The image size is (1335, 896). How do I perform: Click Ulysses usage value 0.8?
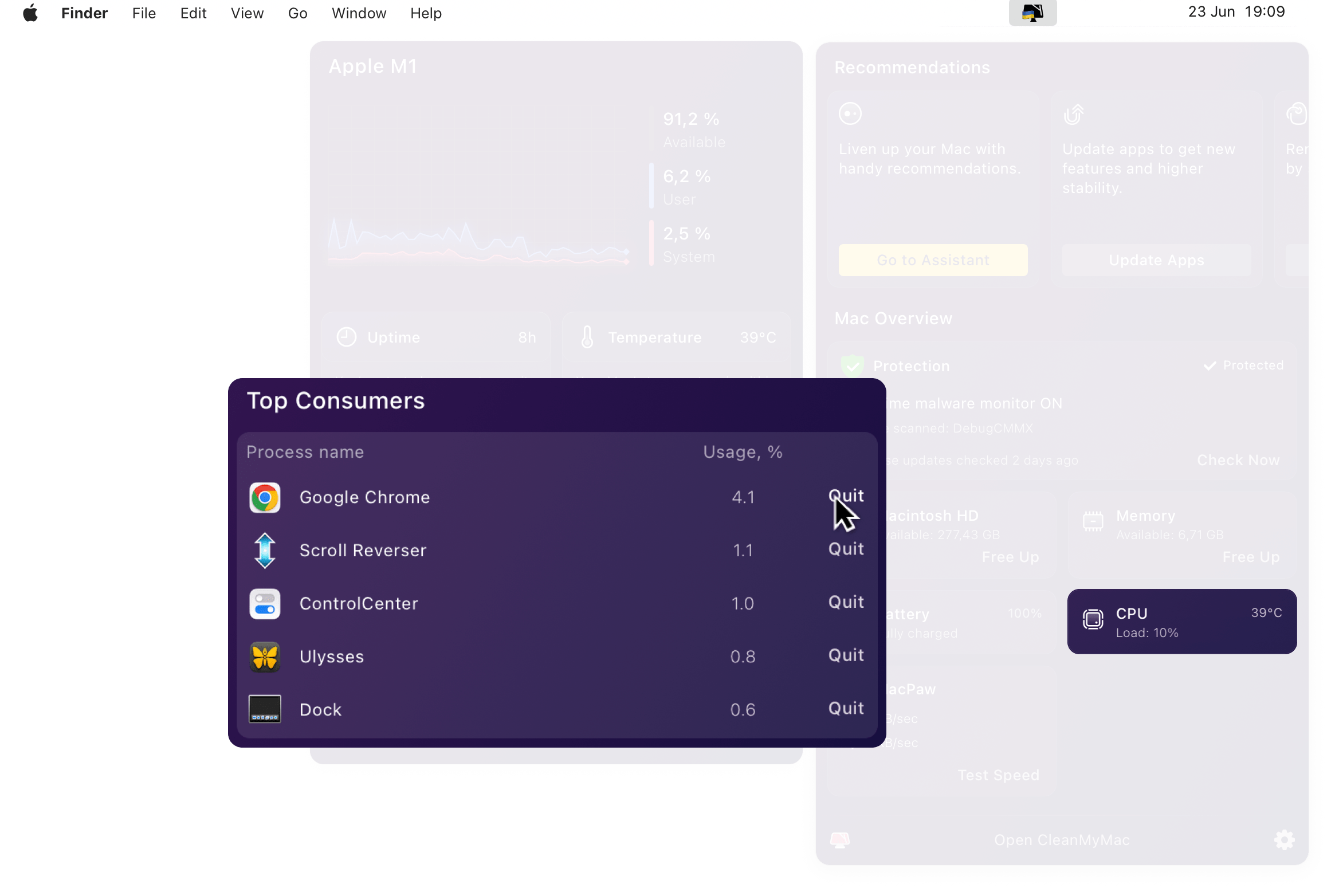point(743,657)
